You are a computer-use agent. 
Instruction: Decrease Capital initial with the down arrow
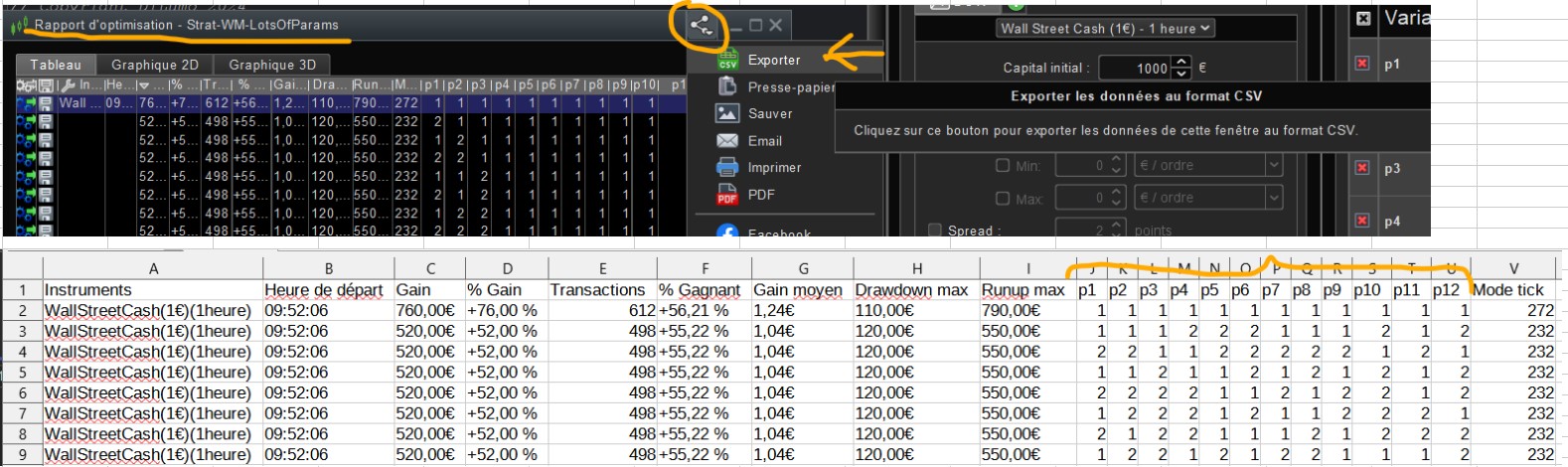point(1180,74)
